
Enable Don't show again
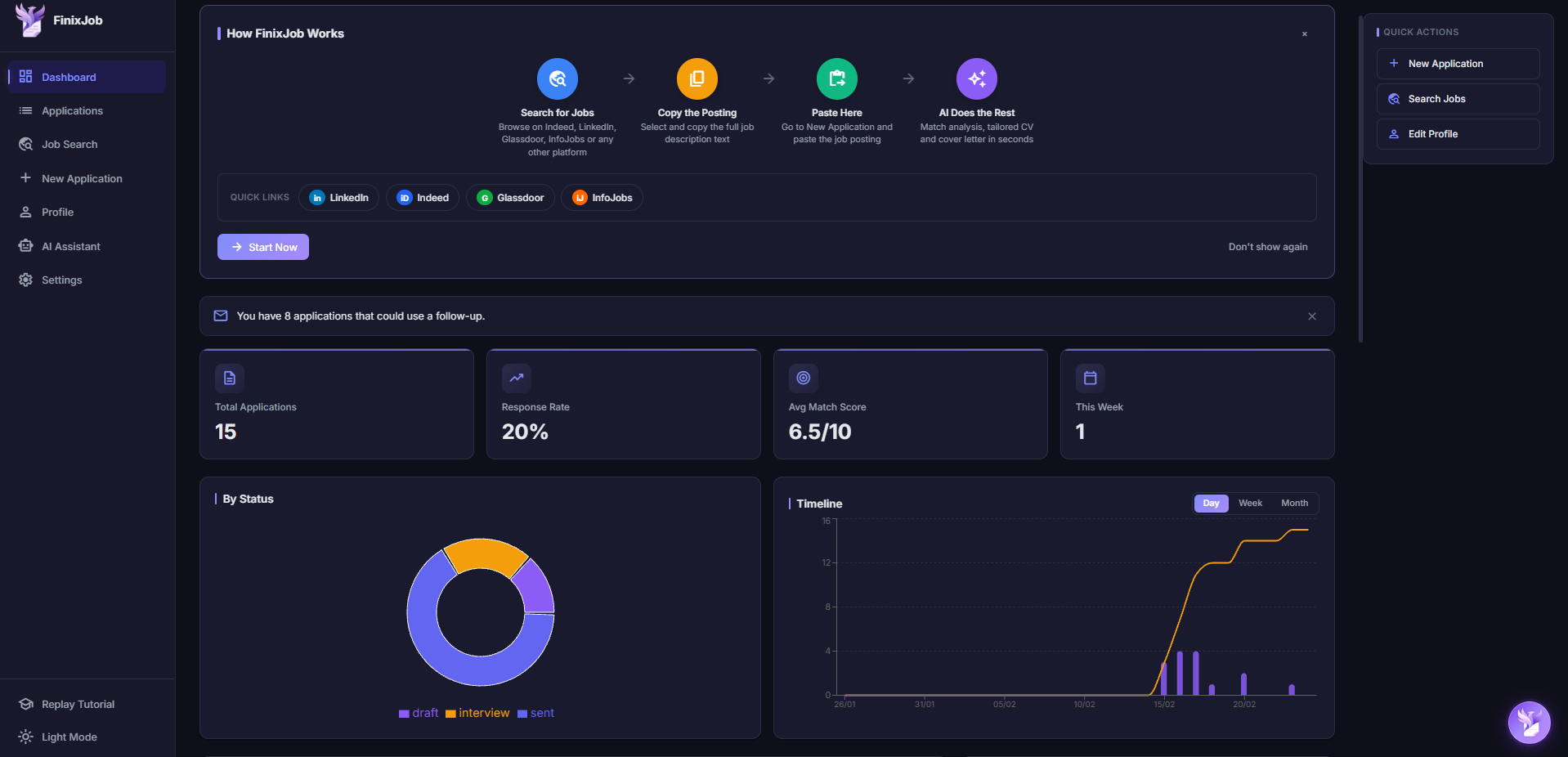point(1267,246)
